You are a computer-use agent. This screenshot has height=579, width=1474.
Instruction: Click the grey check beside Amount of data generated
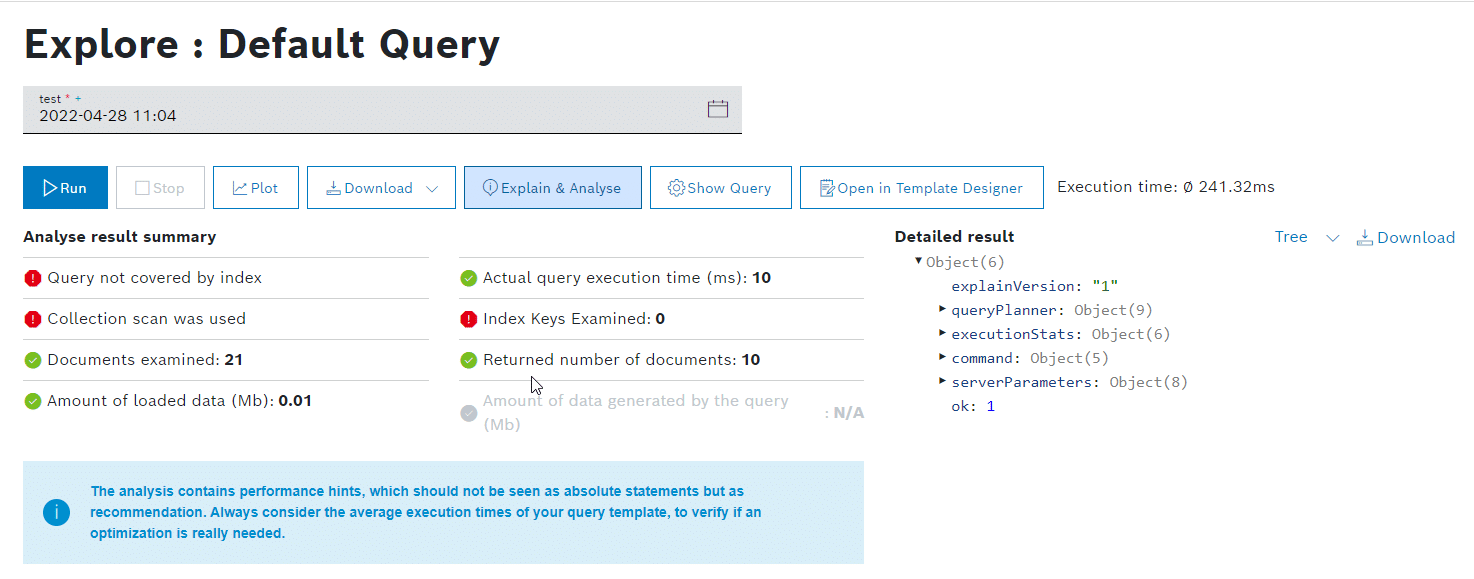click(468, 412)
